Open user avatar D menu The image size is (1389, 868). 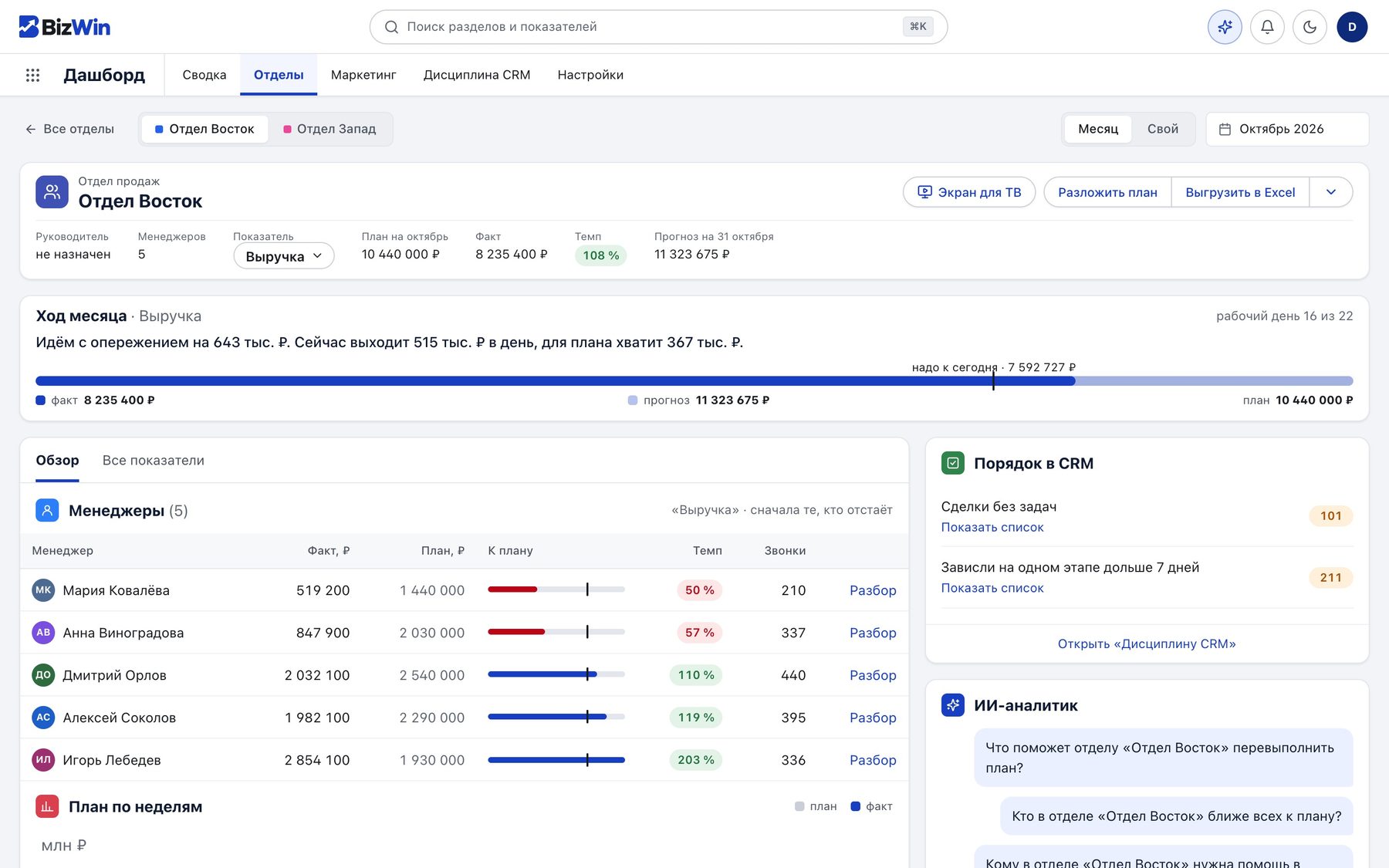click(1352, 27)
